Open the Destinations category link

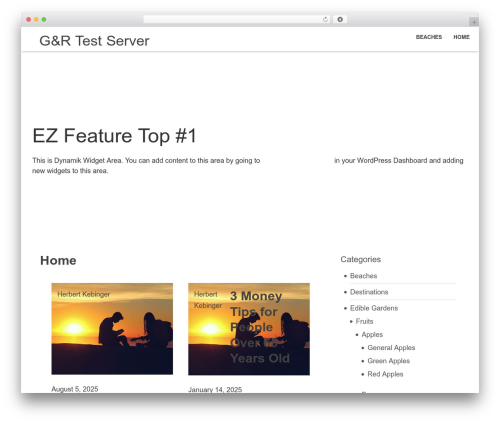(x=369, y=292)
